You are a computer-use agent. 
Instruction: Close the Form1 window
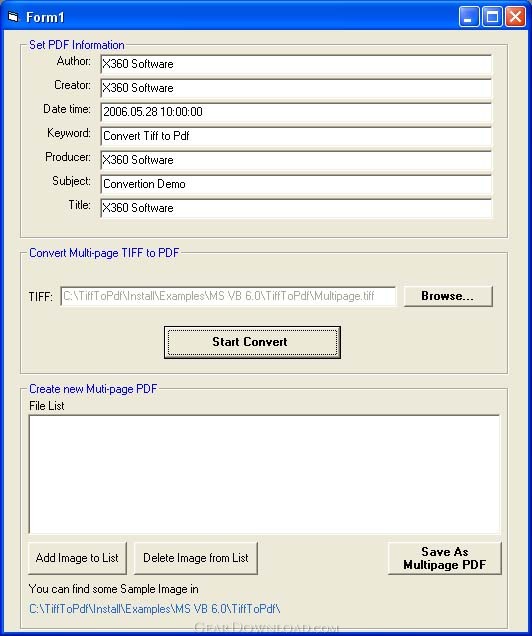pyautogui.click(x=515, y=17)
